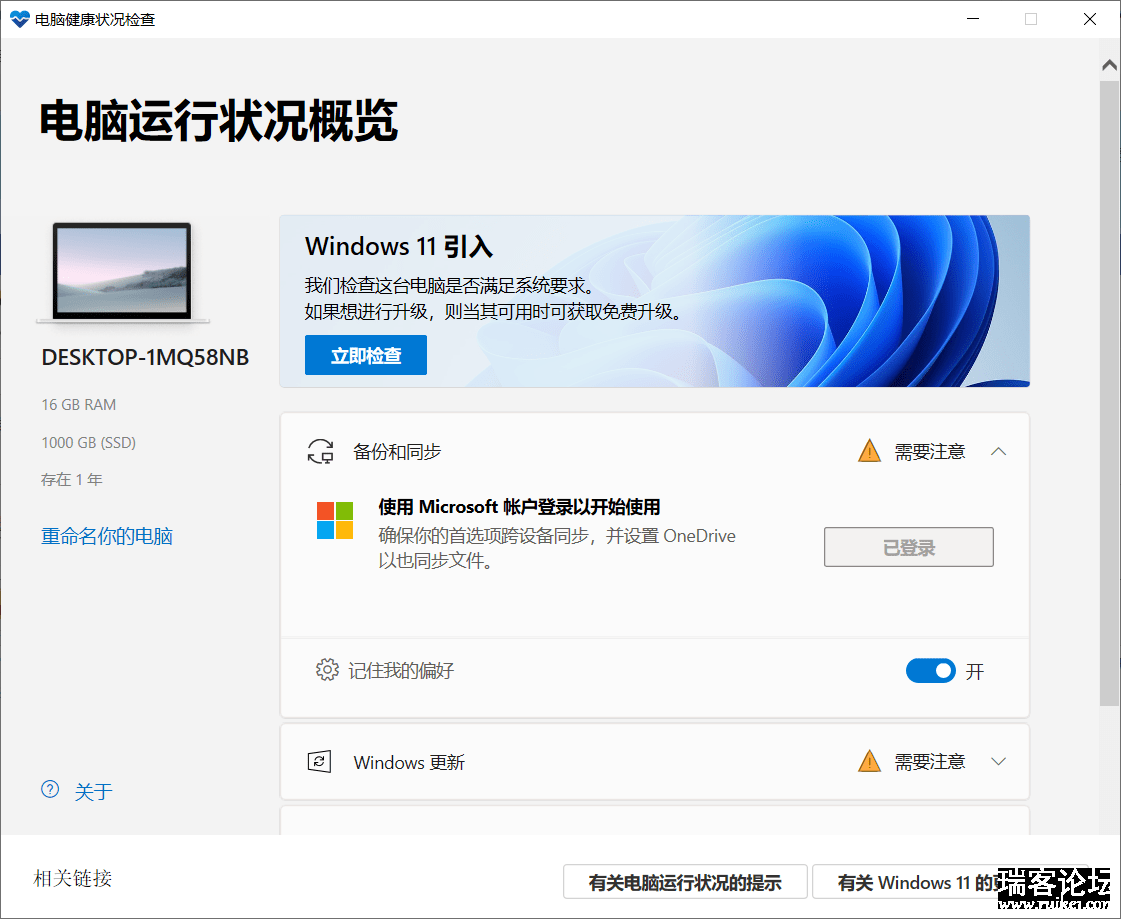
Task: Click the Microsoft four-color logo
Action: point(335,520)
